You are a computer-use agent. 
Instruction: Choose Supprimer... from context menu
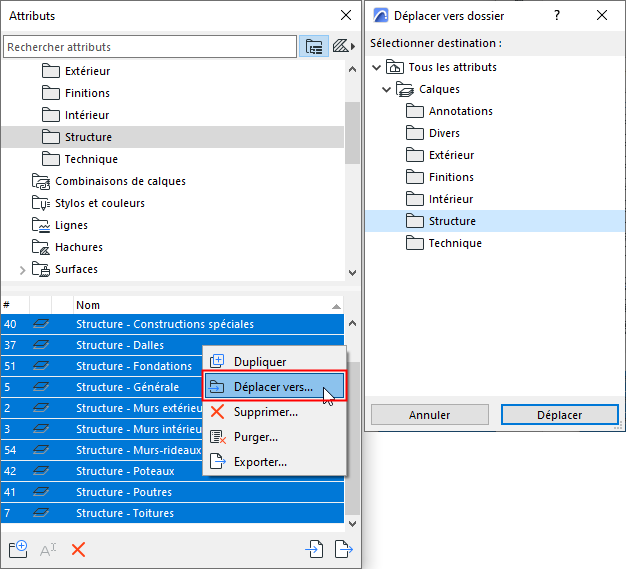pyautogui.click(x=274, y=412)
